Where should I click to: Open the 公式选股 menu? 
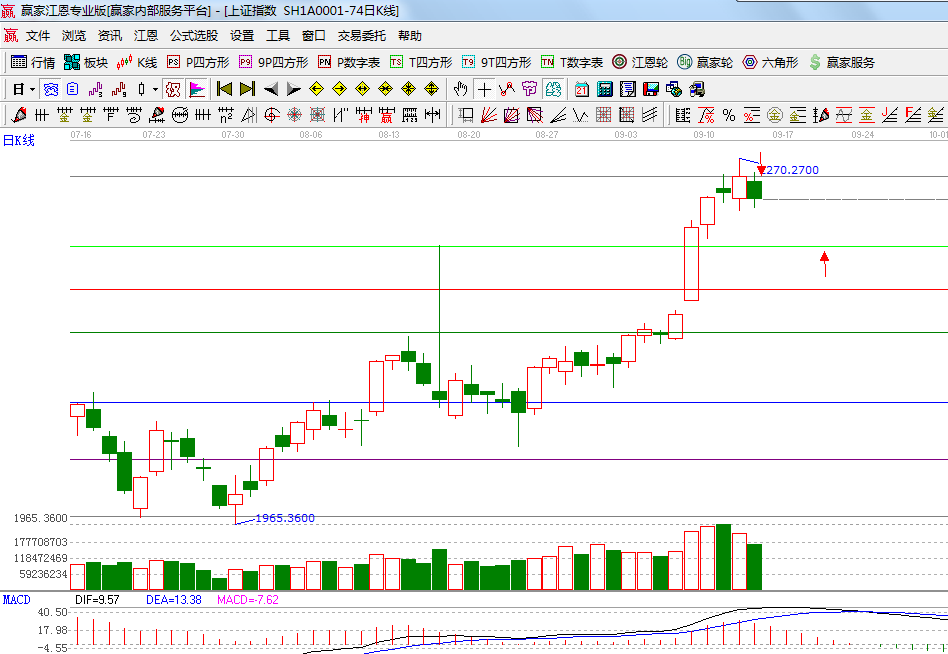pos(193,36)
